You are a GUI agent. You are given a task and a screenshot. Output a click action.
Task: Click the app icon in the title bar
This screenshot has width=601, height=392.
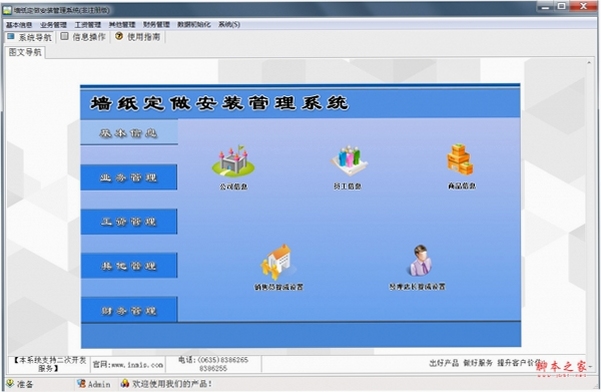click(7, 10)
